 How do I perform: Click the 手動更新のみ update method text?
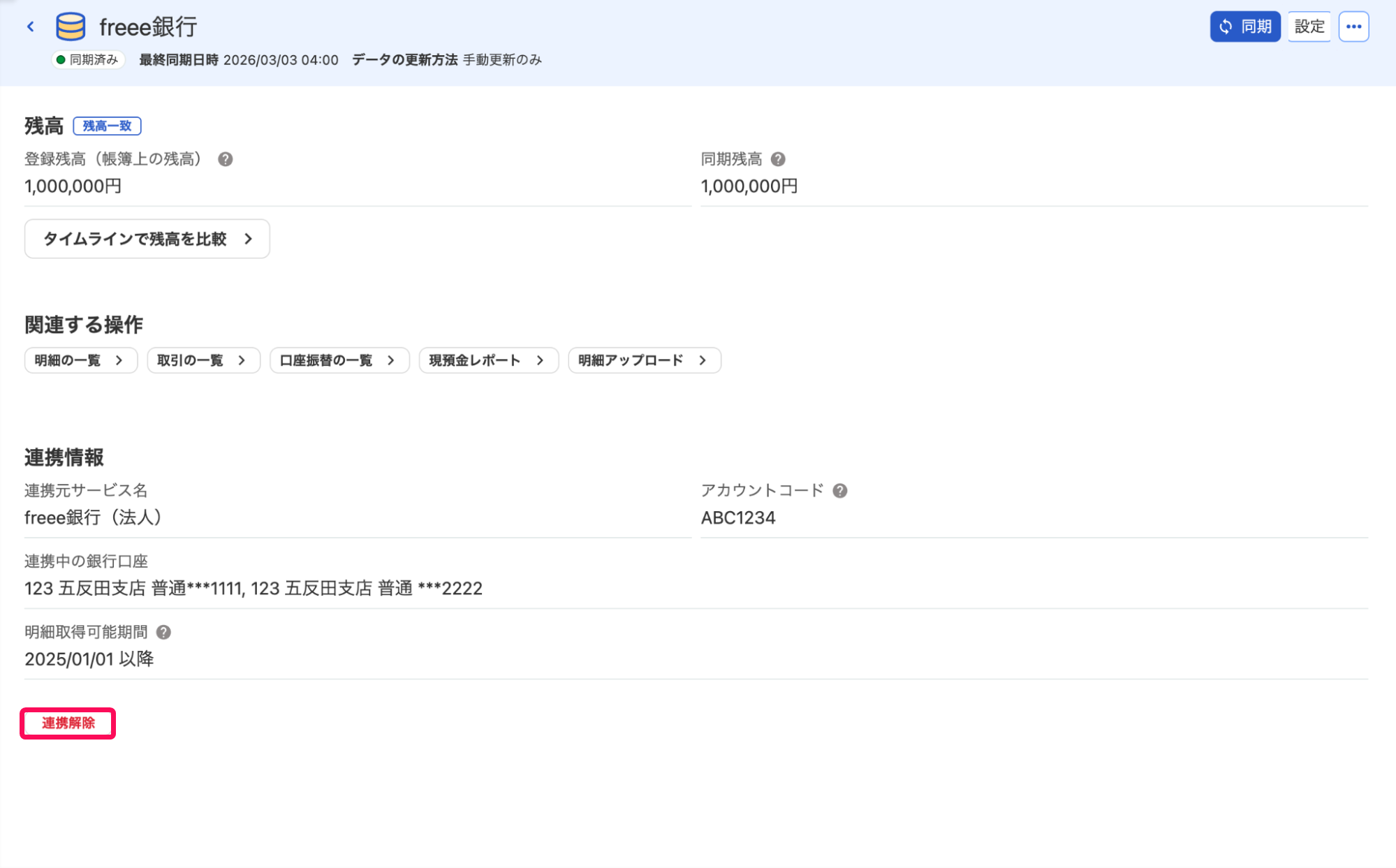pyautogui.click(x=503, y=60)
